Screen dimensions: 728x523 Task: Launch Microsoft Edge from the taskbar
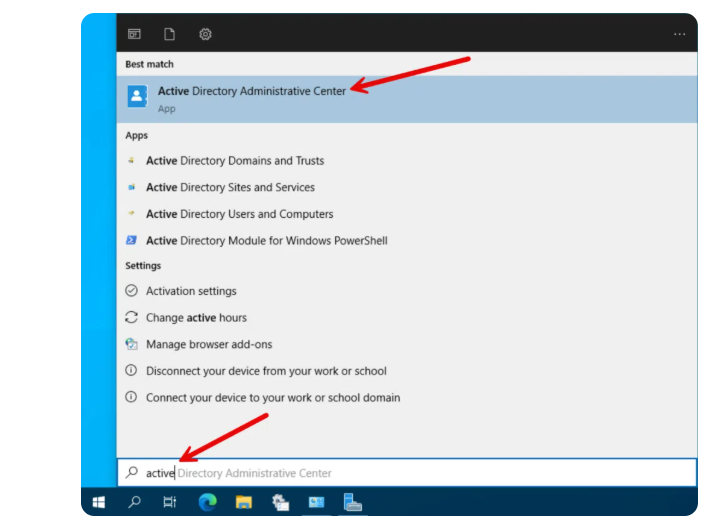[x=207, y=502]
